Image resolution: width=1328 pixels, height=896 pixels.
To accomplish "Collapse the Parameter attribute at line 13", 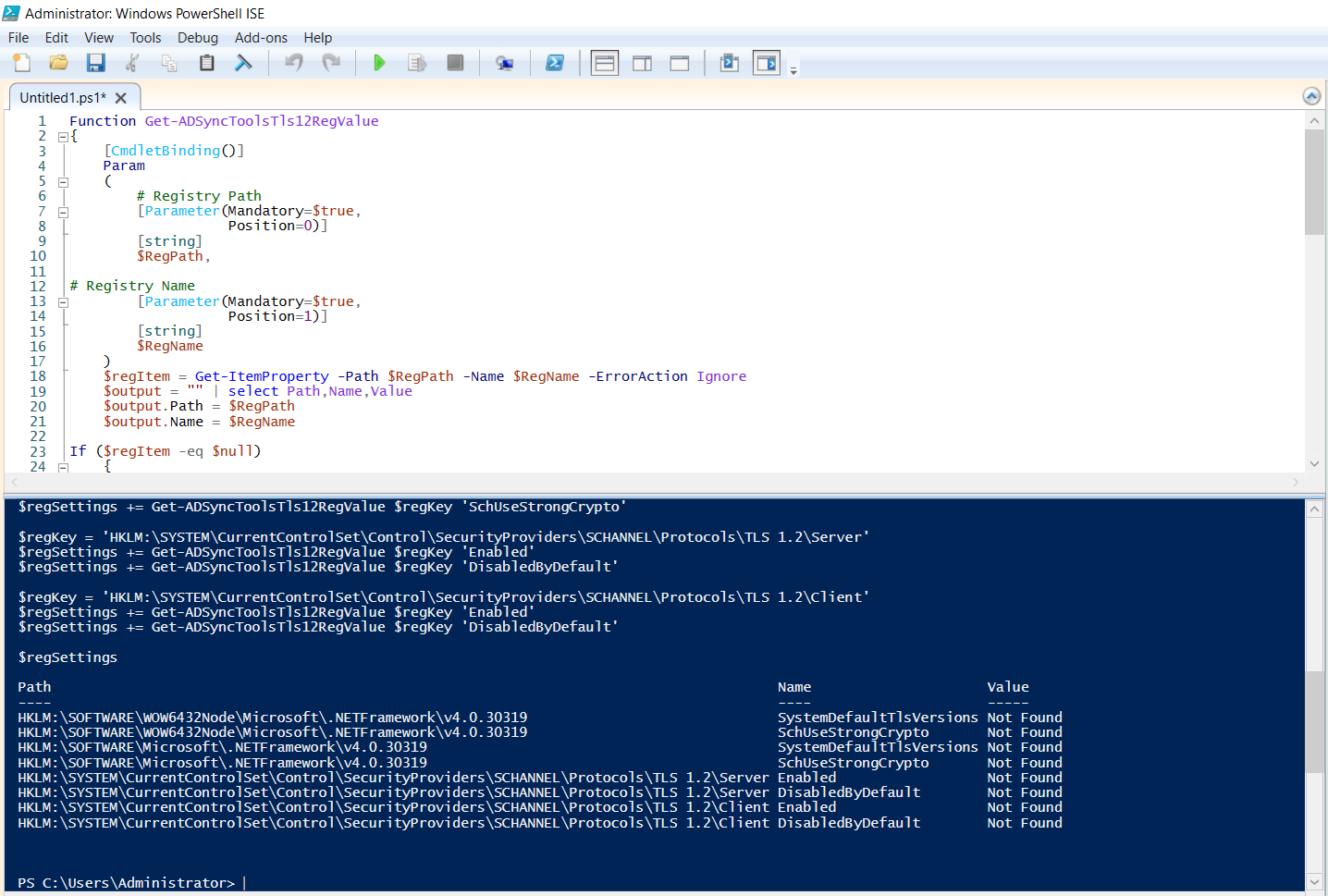I will coord(63,301).
